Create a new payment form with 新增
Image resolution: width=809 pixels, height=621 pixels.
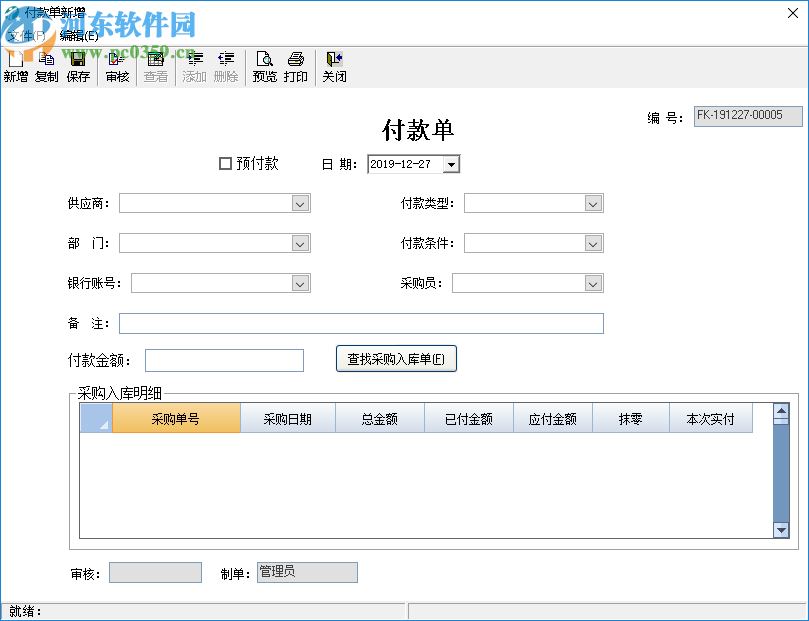(15, 65)
